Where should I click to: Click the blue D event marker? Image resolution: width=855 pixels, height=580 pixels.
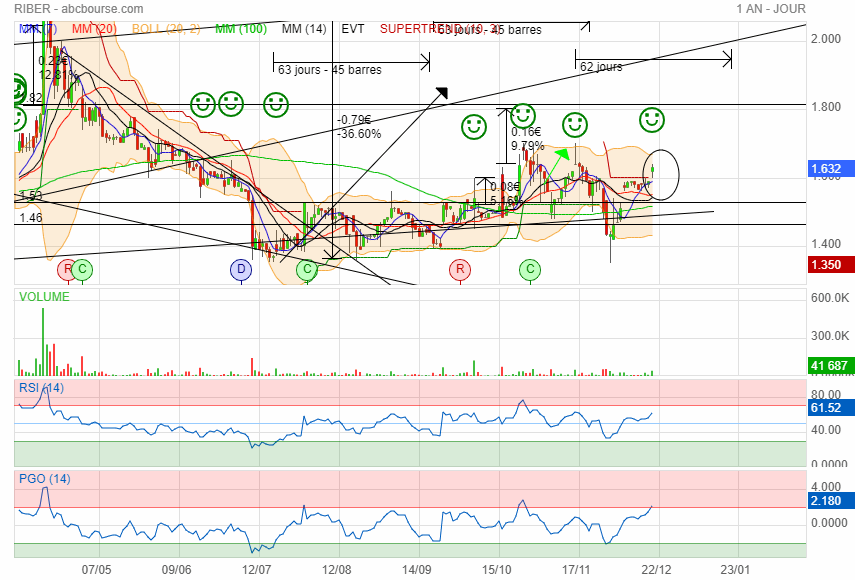click(x=241, y=269)
